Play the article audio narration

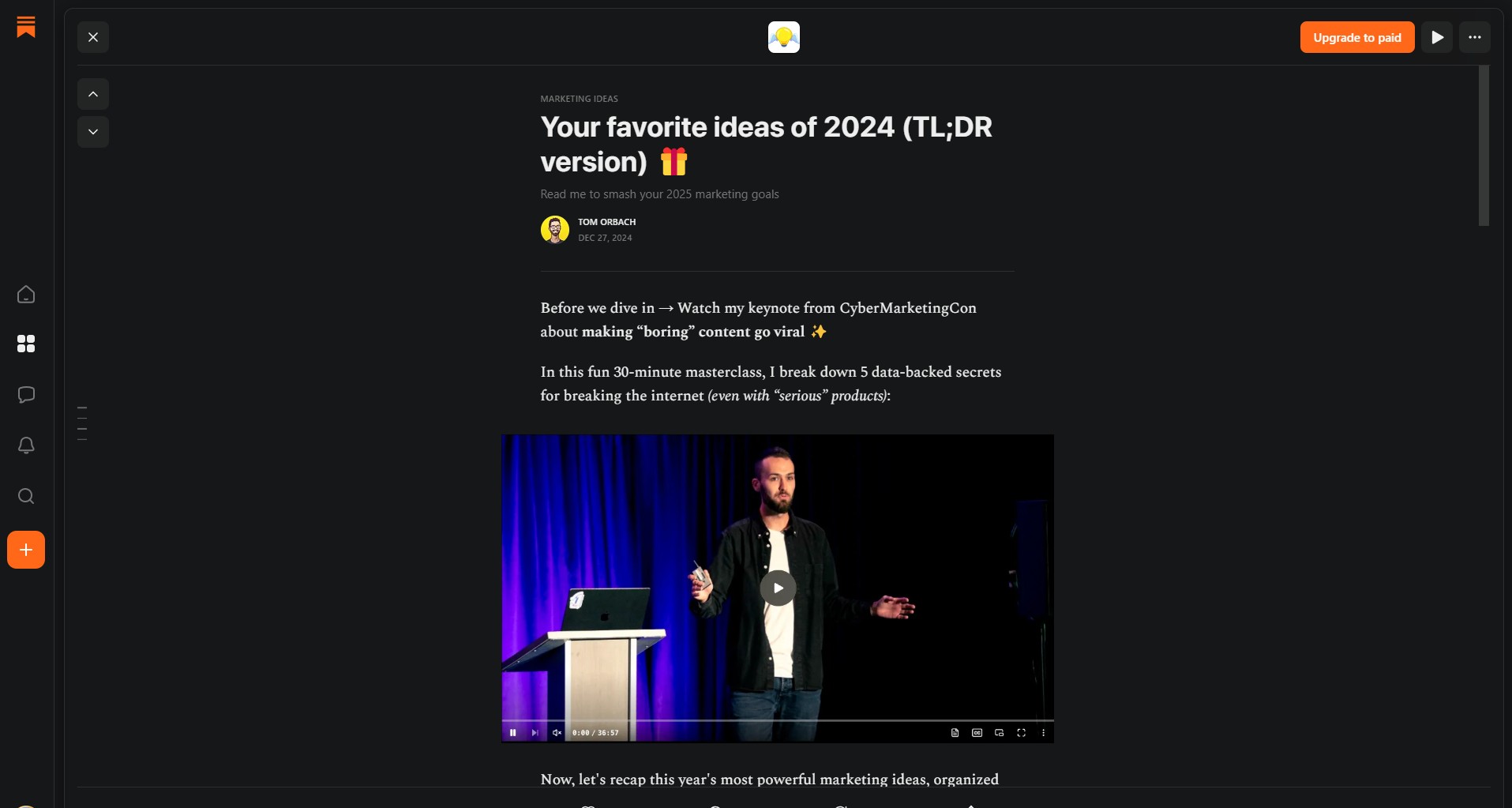[x=1437, y=37]
